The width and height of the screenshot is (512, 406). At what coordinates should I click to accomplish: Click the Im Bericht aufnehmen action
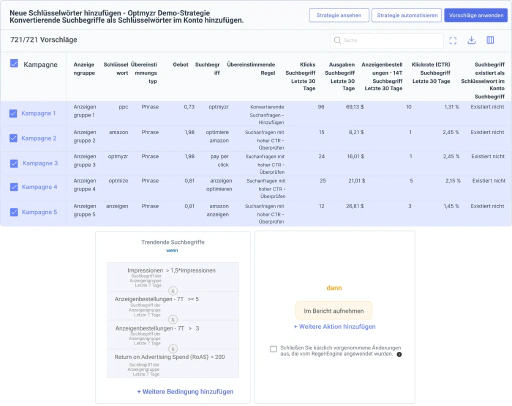pos(334,311)
